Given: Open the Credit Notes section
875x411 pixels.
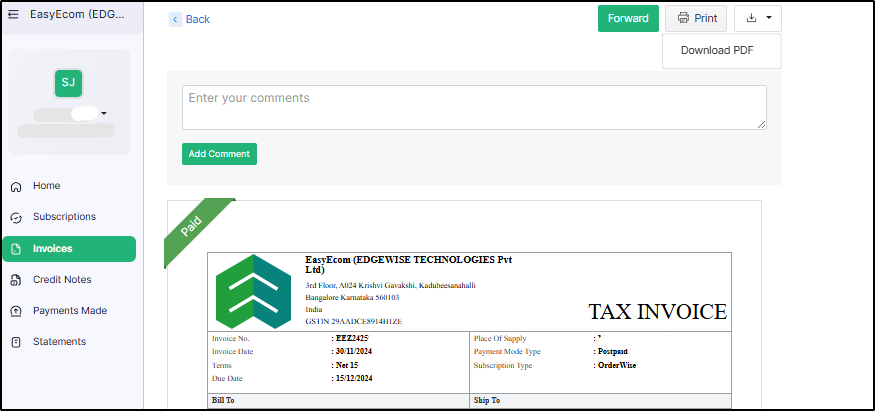Looking at the screenshot, I should (x=62, y=280).
